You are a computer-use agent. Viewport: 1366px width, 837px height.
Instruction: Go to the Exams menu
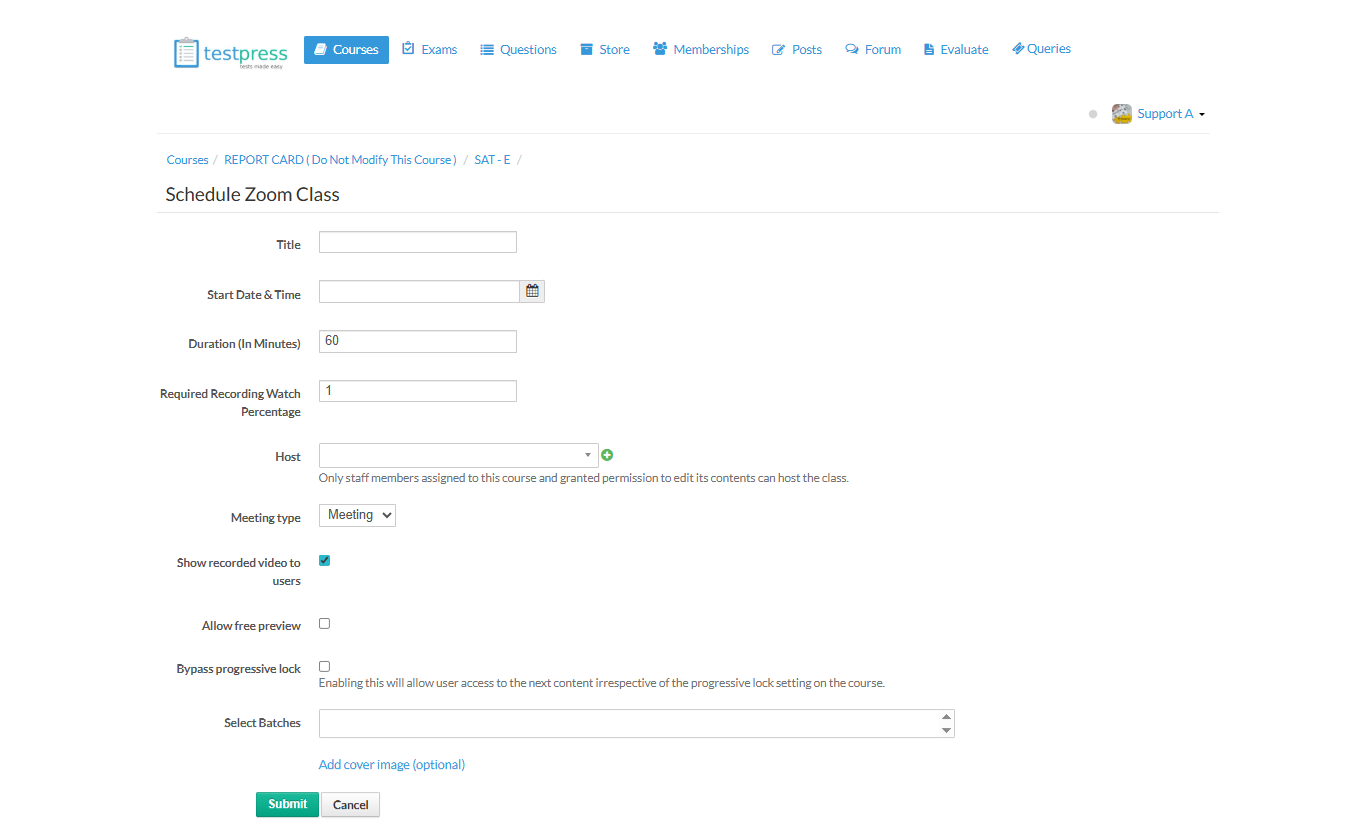click(429, 49)
